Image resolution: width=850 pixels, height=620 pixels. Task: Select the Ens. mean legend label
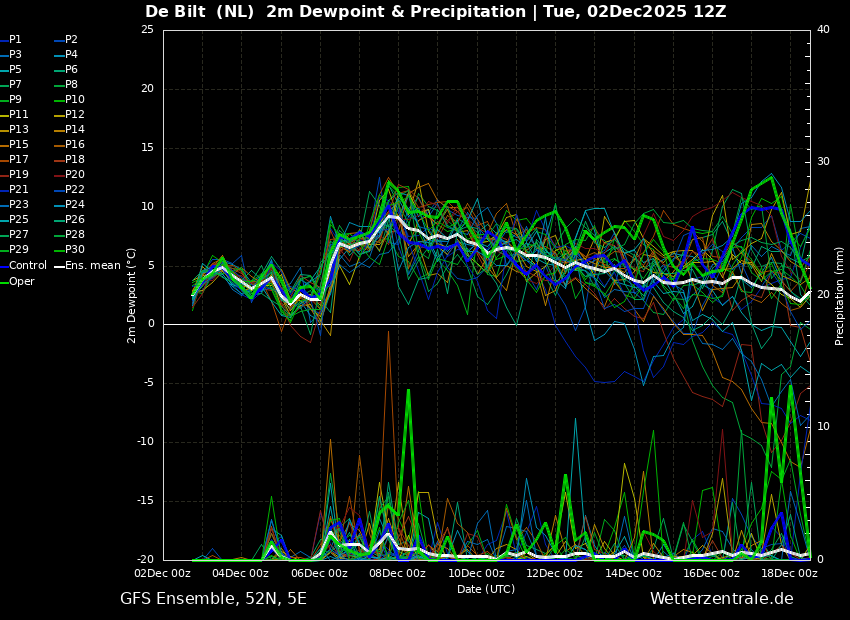coord(92,266)
